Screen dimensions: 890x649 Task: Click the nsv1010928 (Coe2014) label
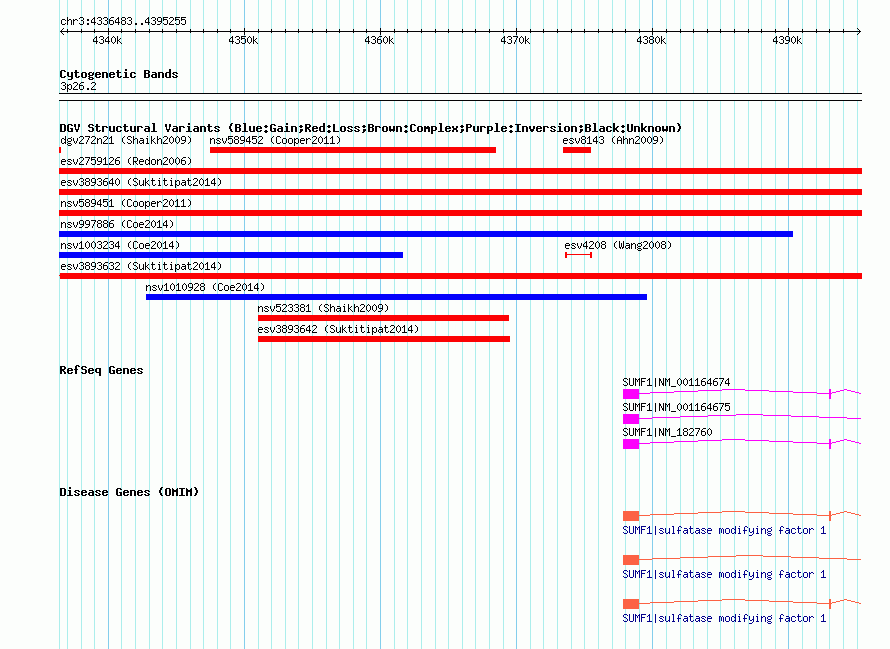click(205, 287)
